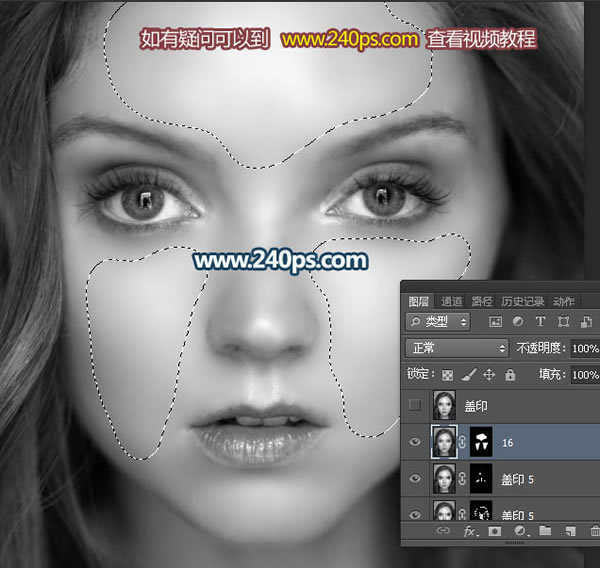Click the 不透明度 label
This screenshot has height=568, width=600.
pyautogui.click(x=541, y=348)
